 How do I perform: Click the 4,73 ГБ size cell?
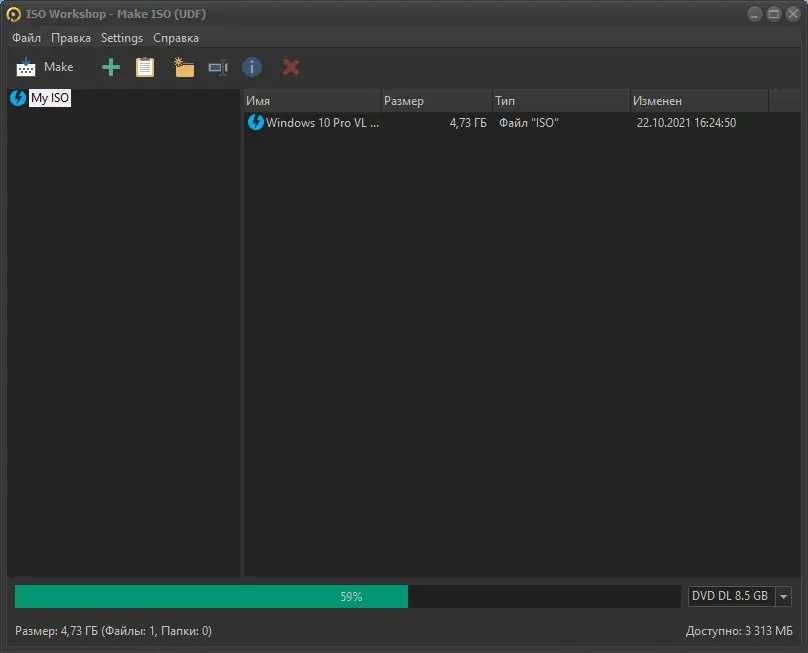[x=468, y=123]
